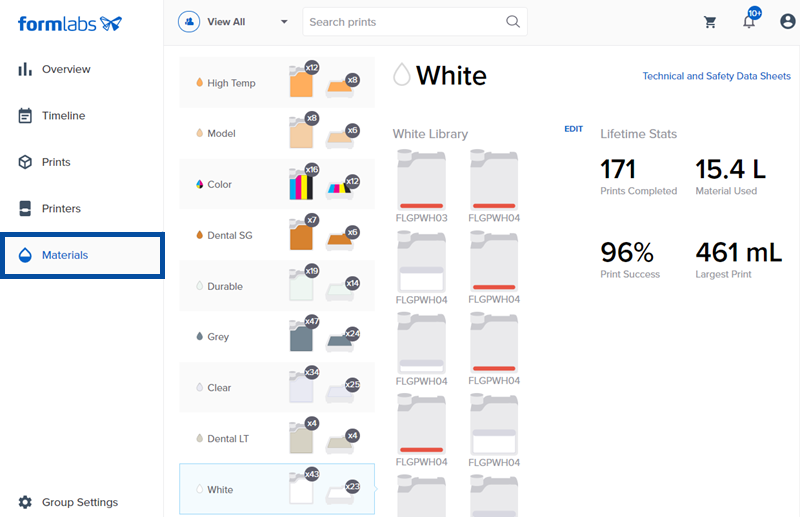This screenshot has width=800, height=517.
Task: Click EDIT for the White Library
Action: (573, 129)
